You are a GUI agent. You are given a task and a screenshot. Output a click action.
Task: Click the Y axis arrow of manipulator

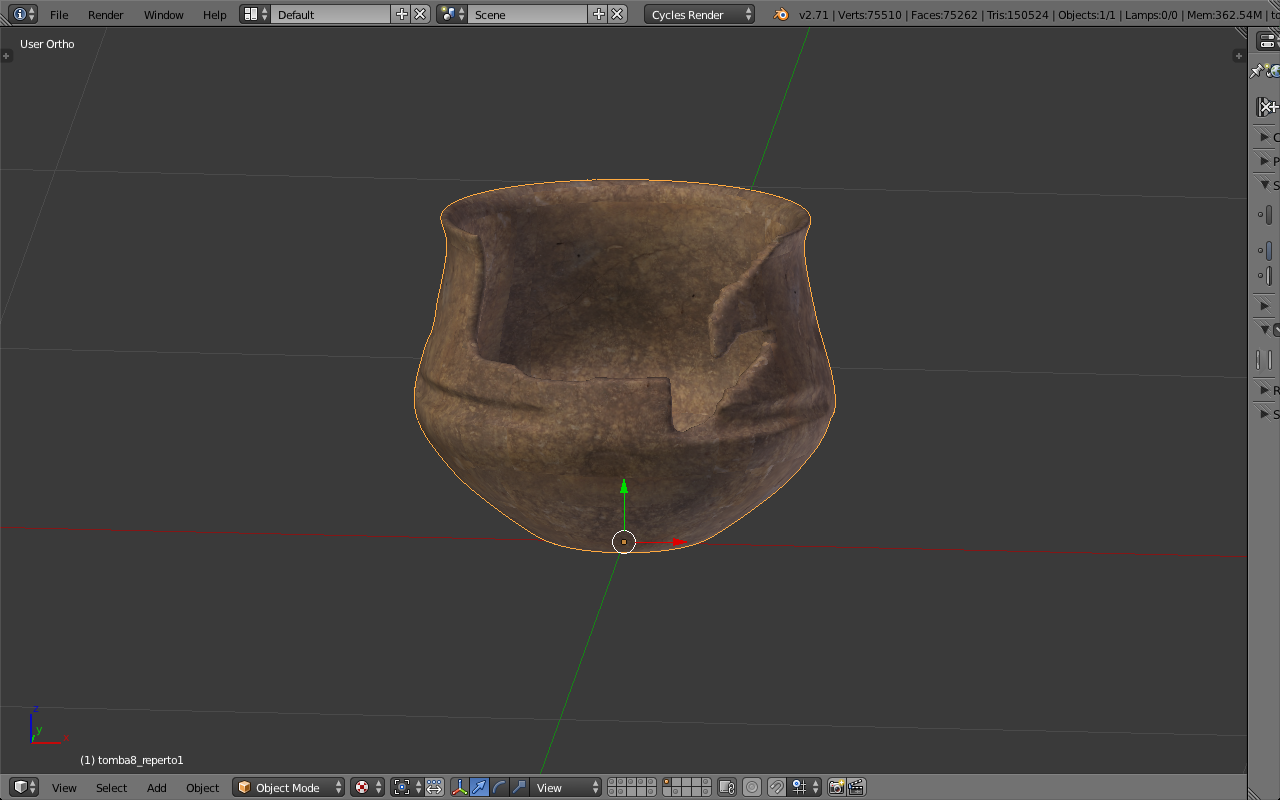pyautogui.click(x=624, y=487)
